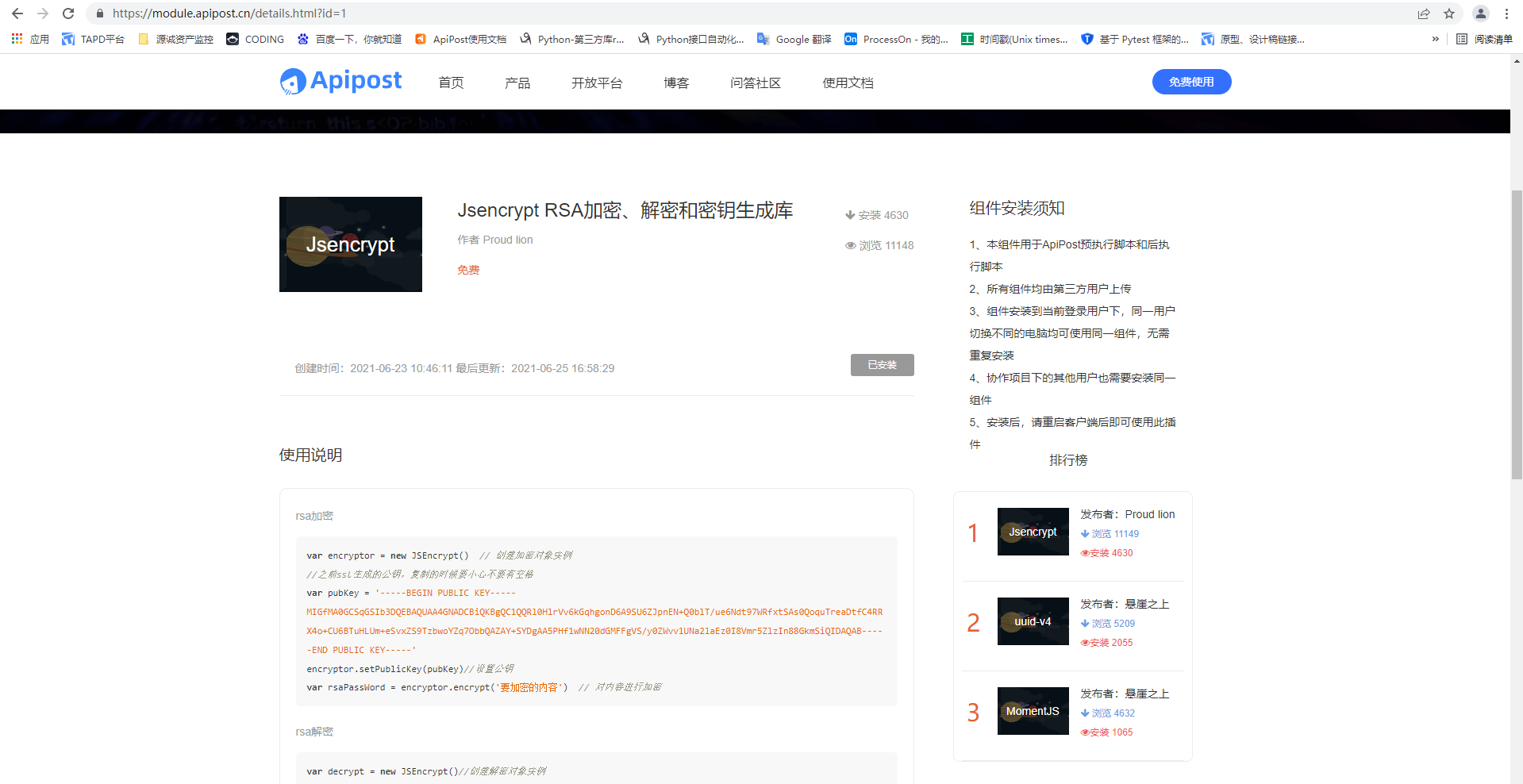Viewport: 1523px width, 784px height.
Task: Click the scrollbar up arrow
Action: pyautogui.click(x=1517, y=60)
